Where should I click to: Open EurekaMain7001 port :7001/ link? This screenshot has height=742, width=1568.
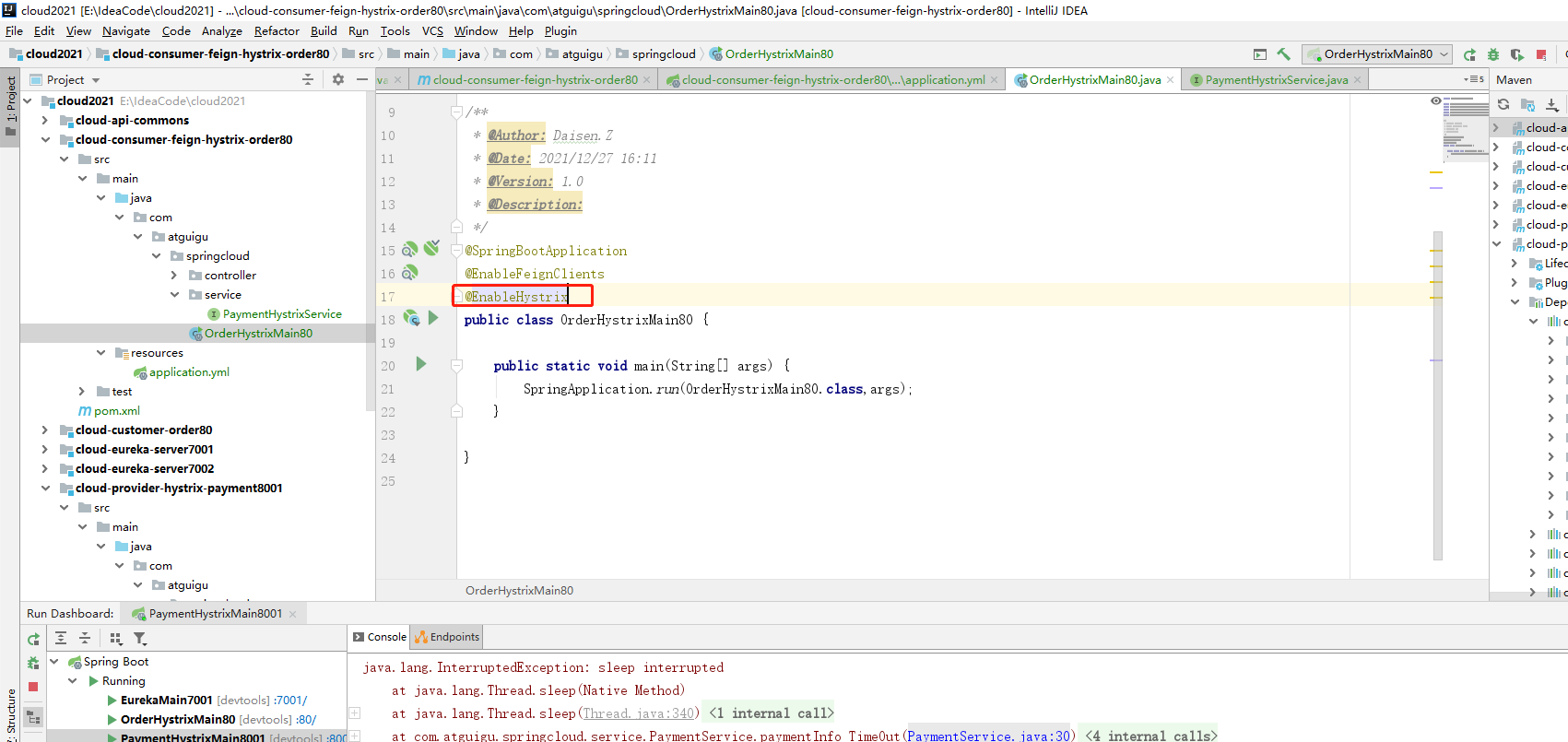pos(290,700)
